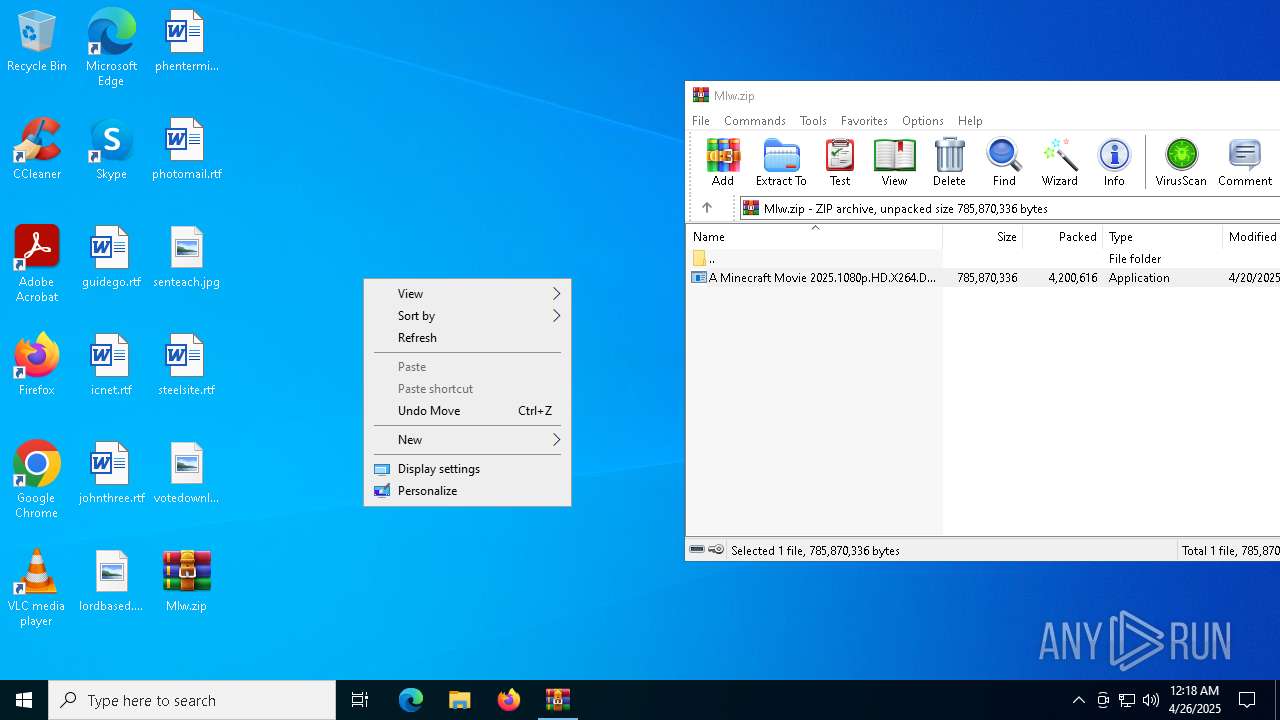Select the guidego.rtf desktop file
Image resolution: width=1280 pixels, height=720 pixels.
click(111, 257)
